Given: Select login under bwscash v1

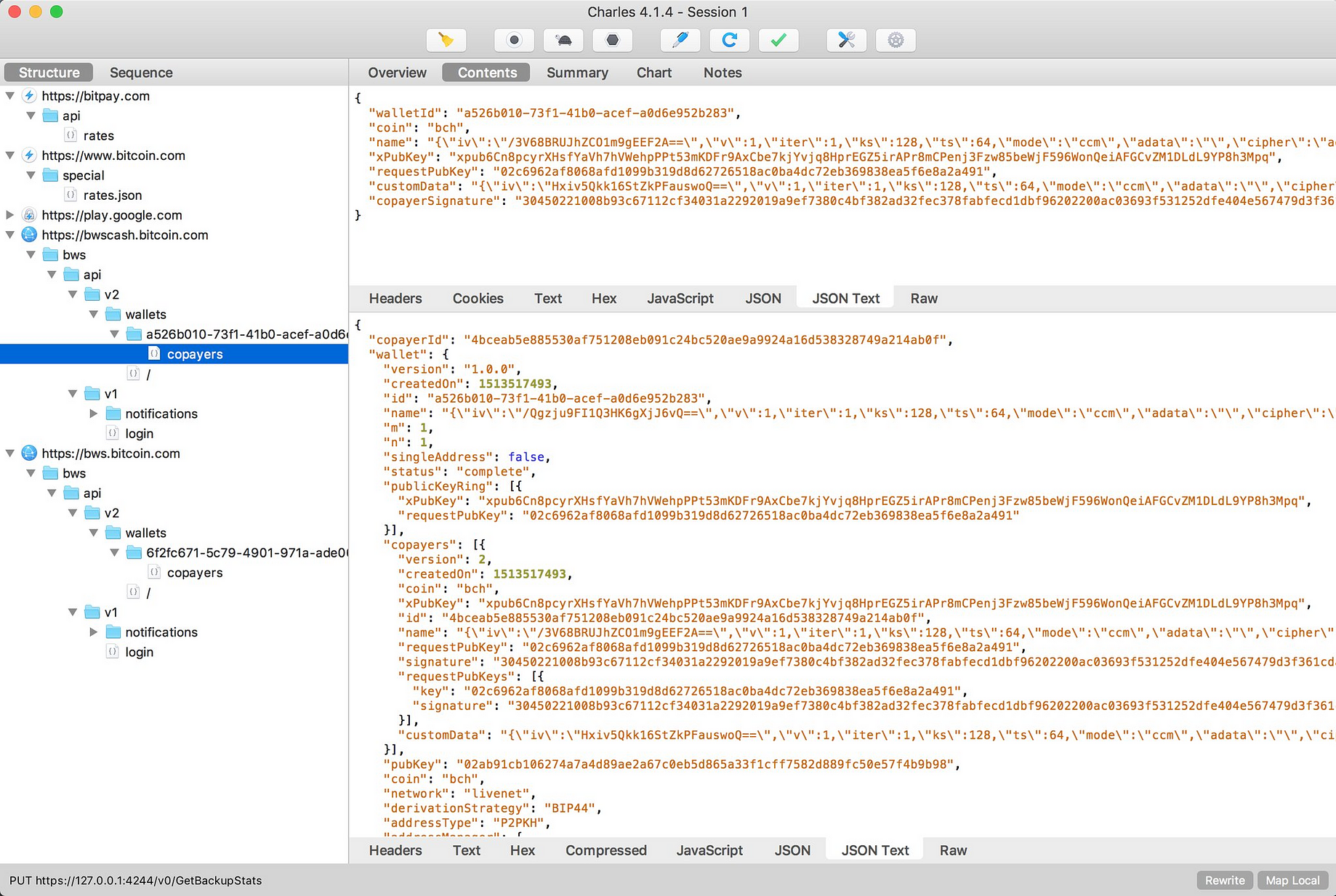Looking at the screenshot, I should click(139, 434).
